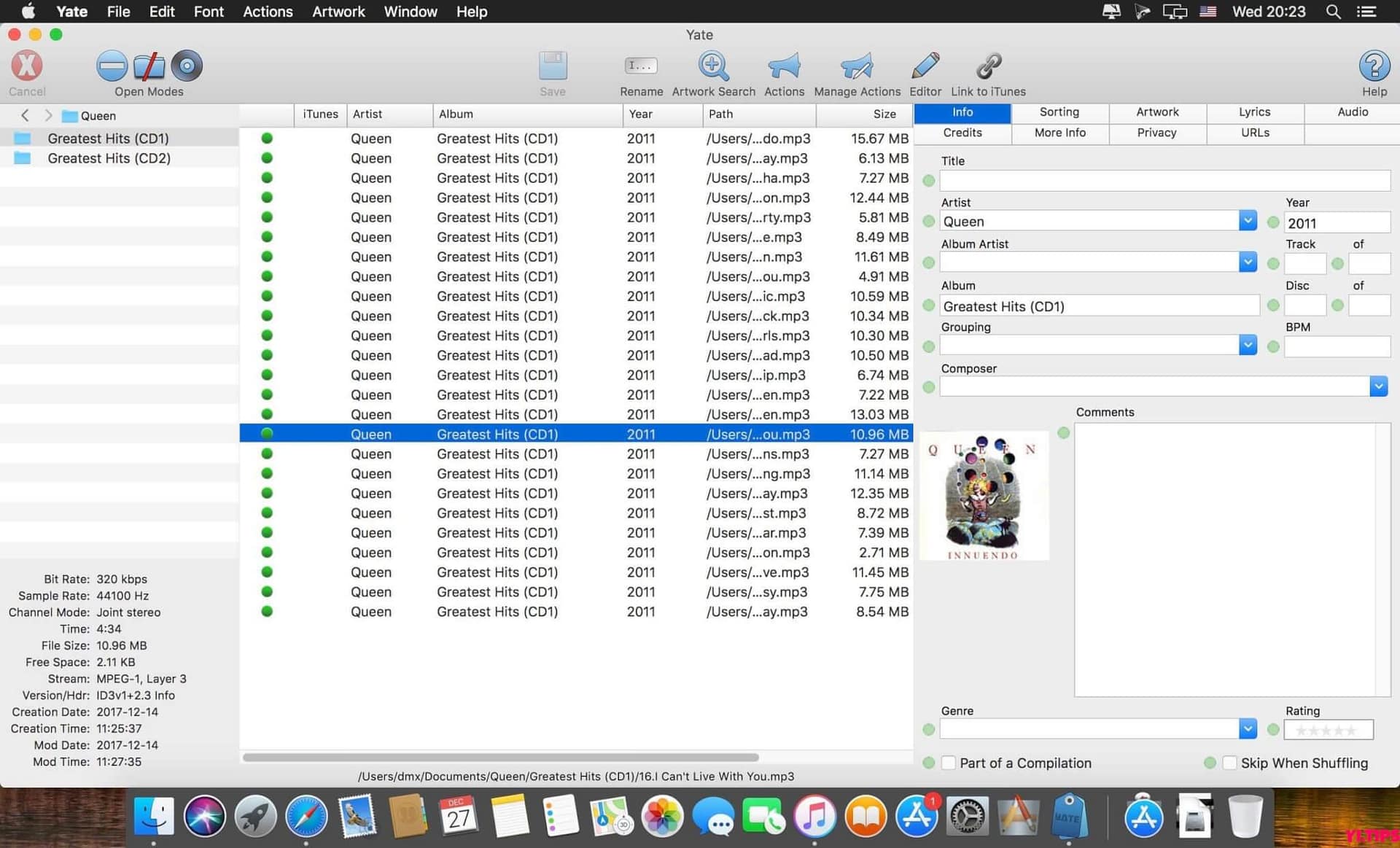Switch to the Credits tab
Image resolution: width=1400 pixels, height=848 pixels.
pyautogui.click(x=962, y=133)
